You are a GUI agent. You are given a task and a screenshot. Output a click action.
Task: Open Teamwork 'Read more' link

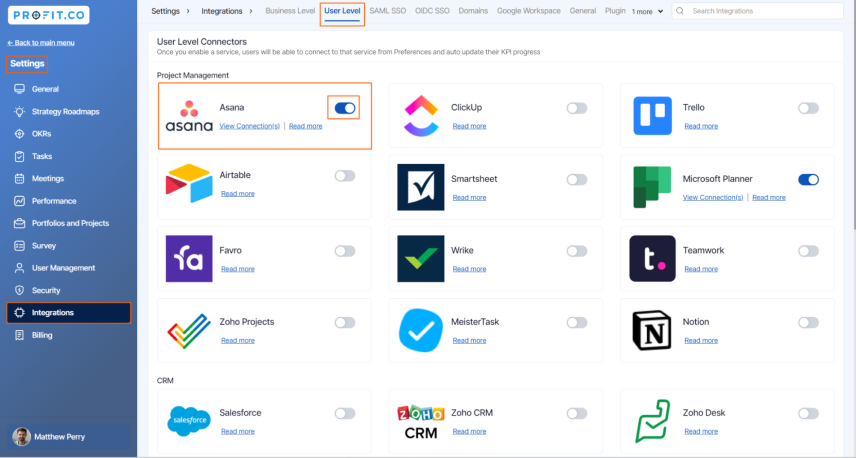(701, 269)
